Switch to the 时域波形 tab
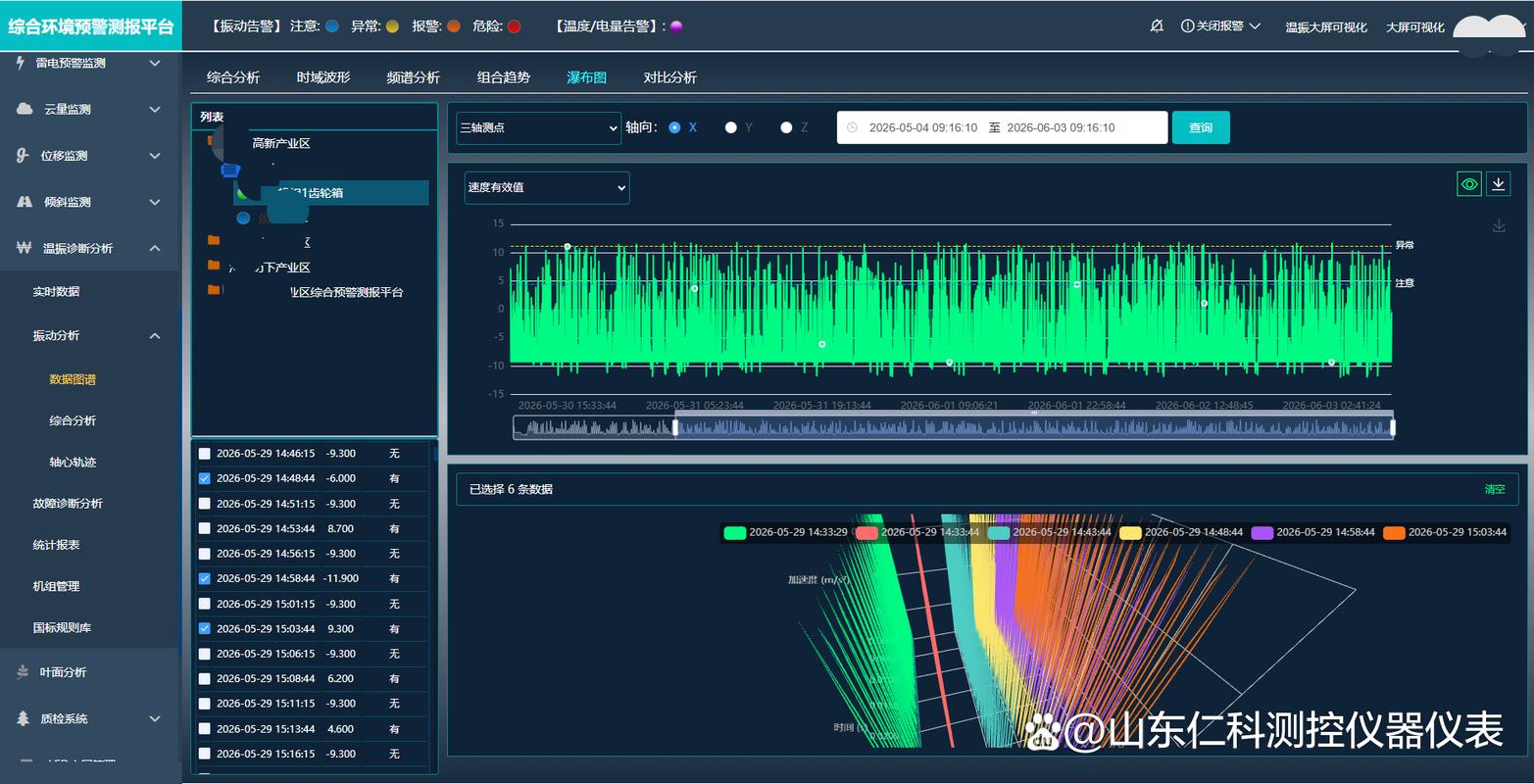Viewport: 1534px width, 784px height. pyautogui.click(x=323, y=77)
